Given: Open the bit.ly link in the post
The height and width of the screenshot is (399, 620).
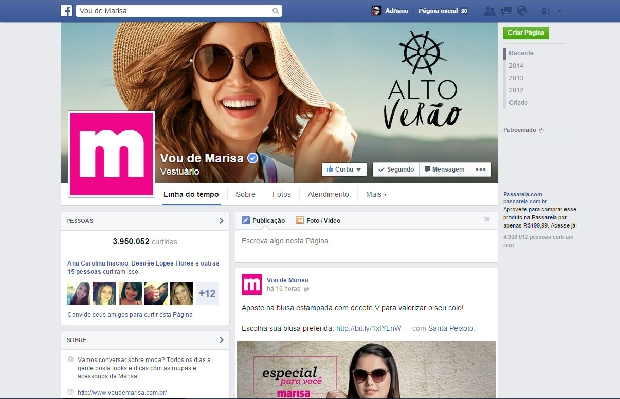Looking at the screenshot, I should tap(369, 328).
